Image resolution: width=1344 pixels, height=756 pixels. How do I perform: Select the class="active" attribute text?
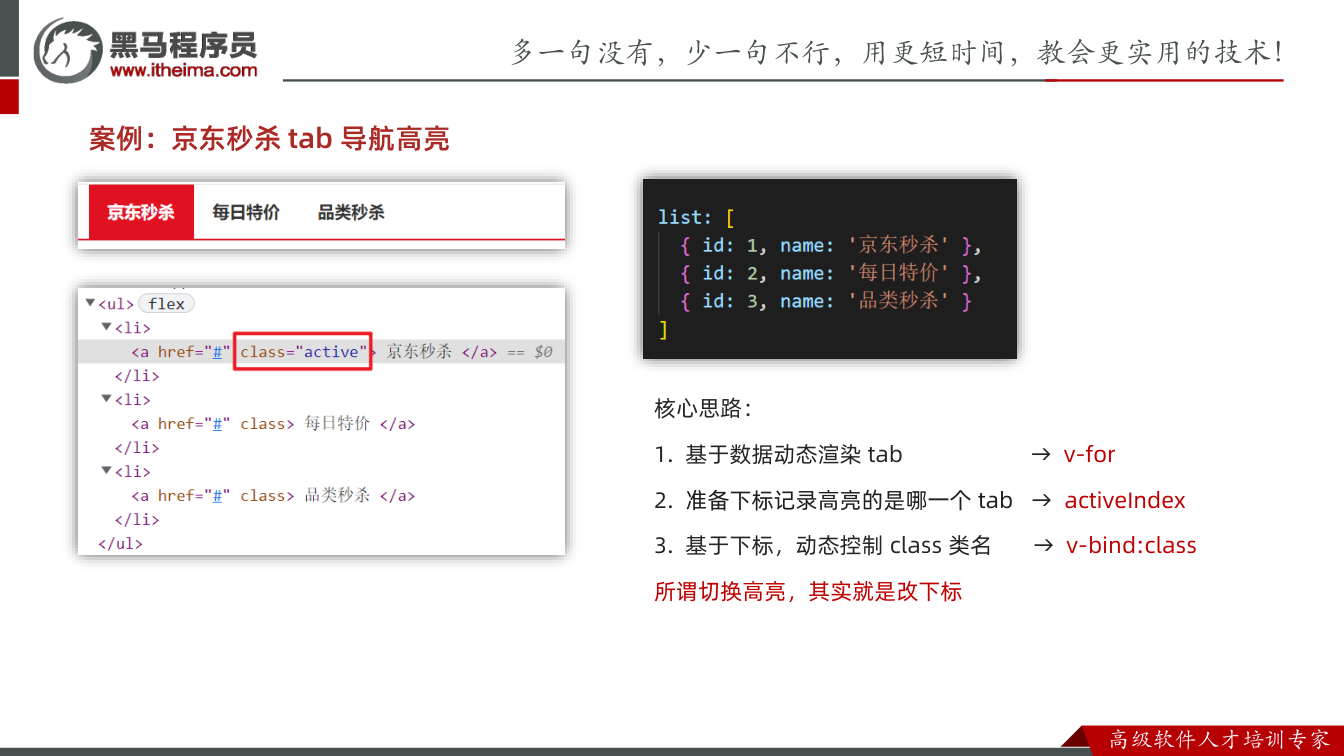point(304,352)
